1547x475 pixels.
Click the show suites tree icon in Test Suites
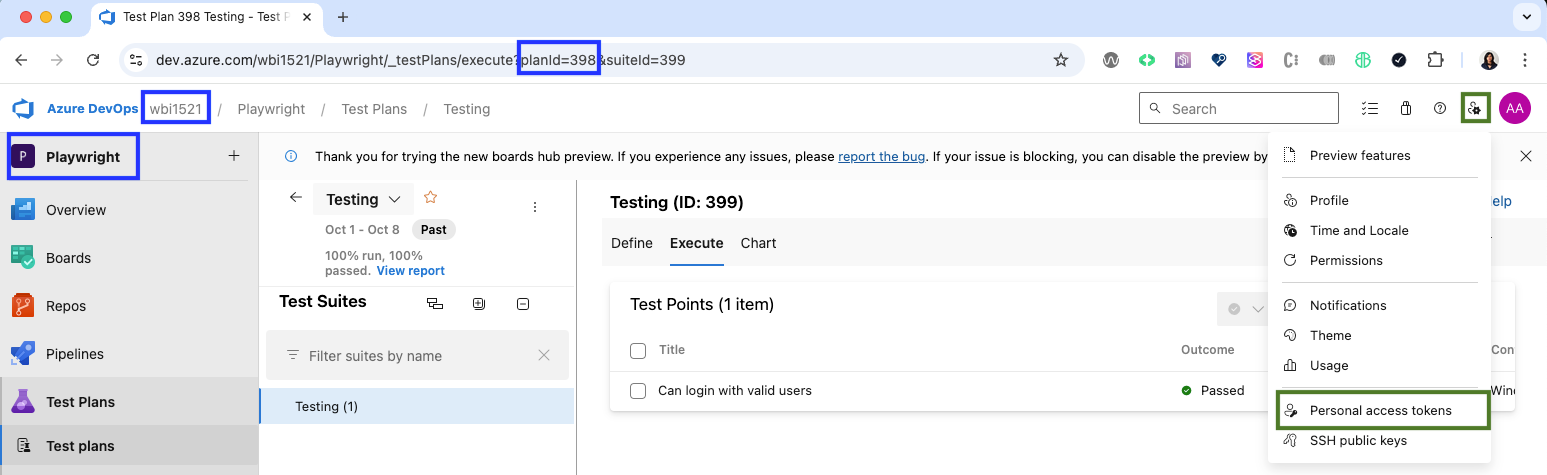[x=434, y=303]
